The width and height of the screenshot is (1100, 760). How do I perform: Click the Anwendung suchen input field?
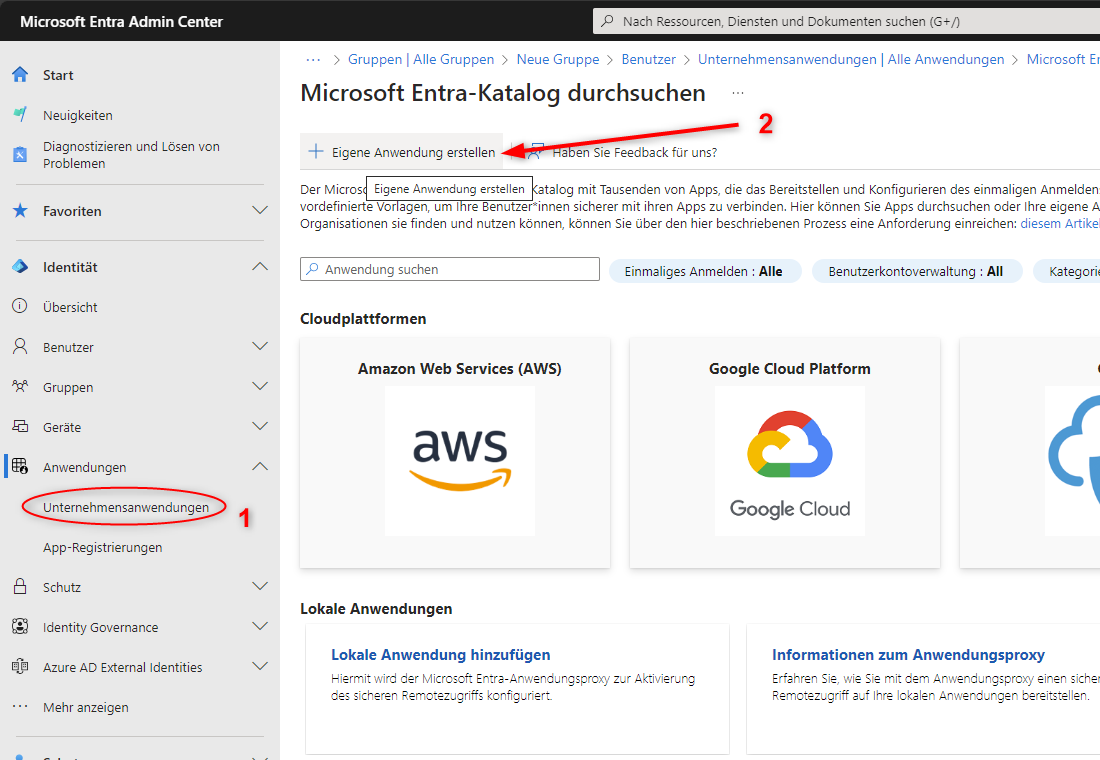point(450,269)
